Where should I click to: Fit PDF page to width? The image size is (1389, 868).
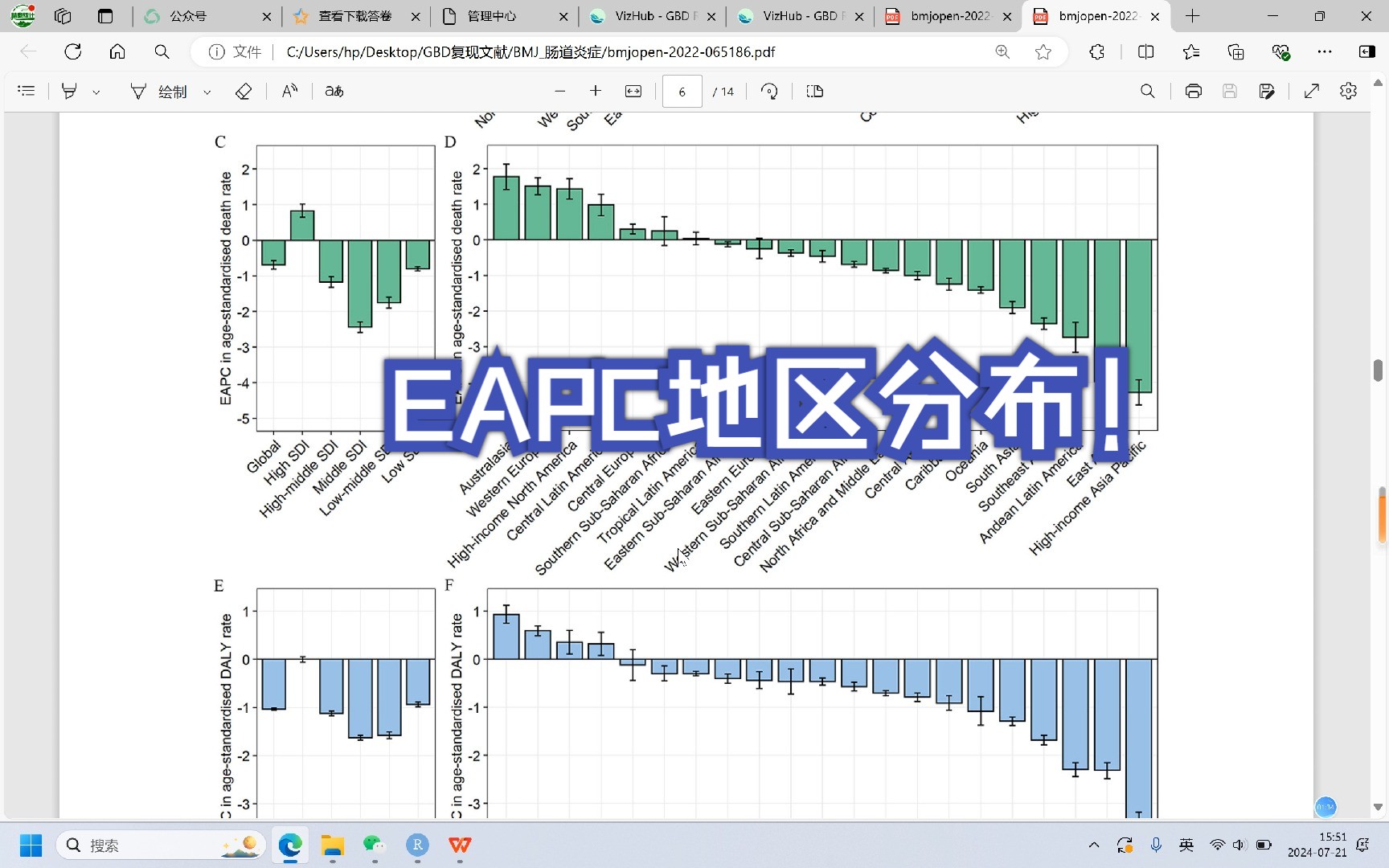(x=633, y=91)
